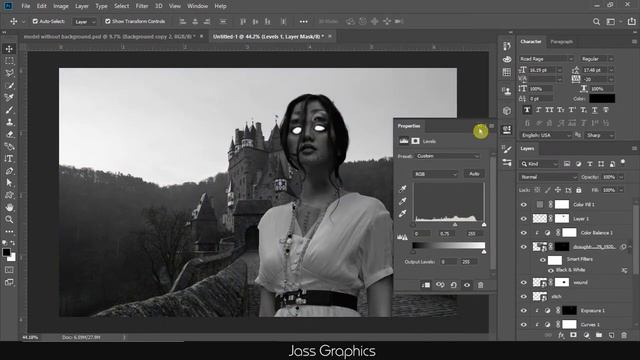Open the Window menu
Screen dimensions: 640x360
tap(197, 6)
